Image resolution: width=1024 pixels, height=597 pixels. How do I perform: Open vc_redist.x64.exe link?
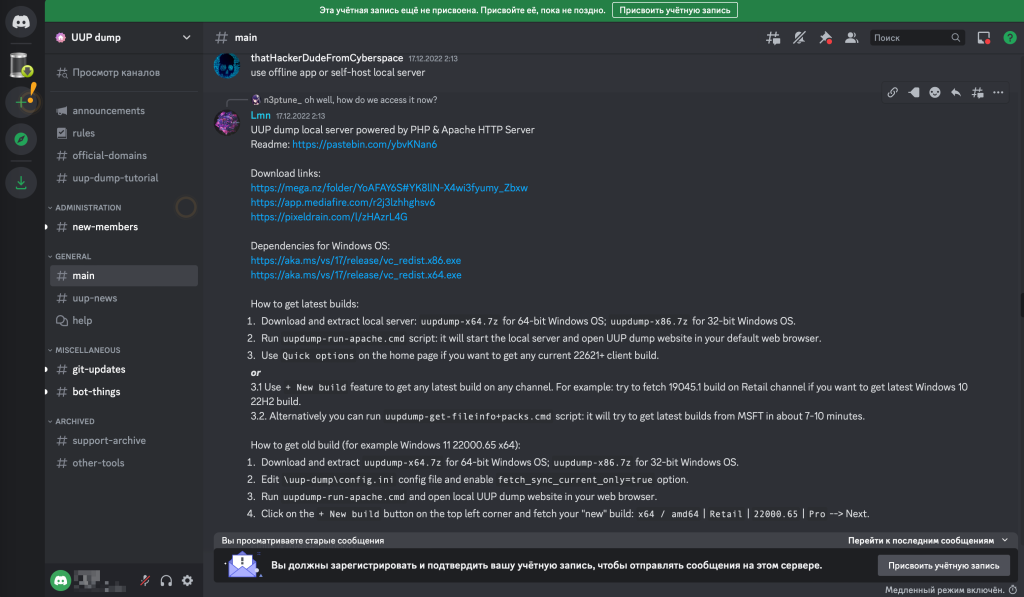pyautogui.click(x=356, y=275)
